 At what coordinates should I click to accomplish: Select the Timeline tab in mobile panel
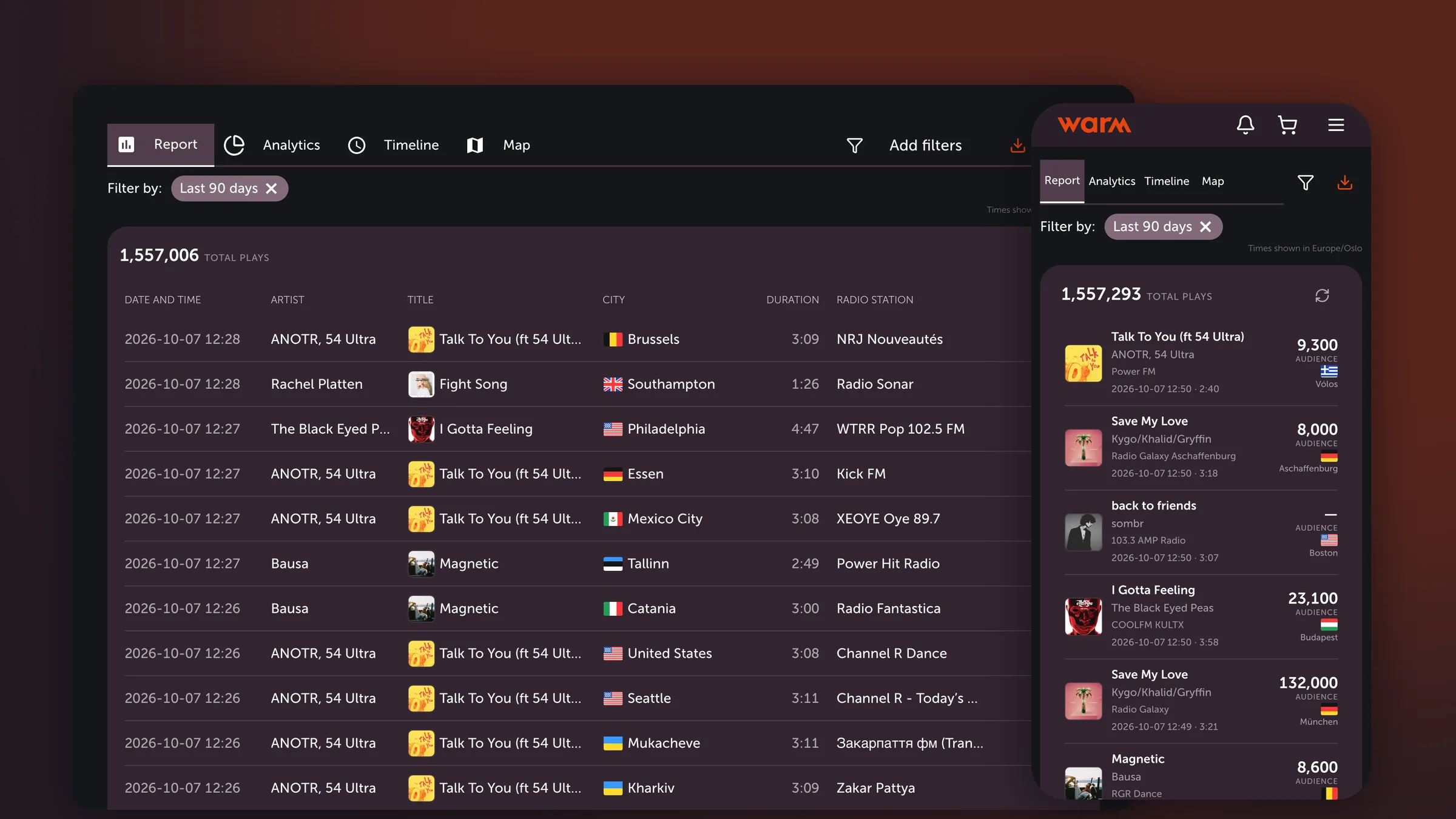pos(1167,181)
